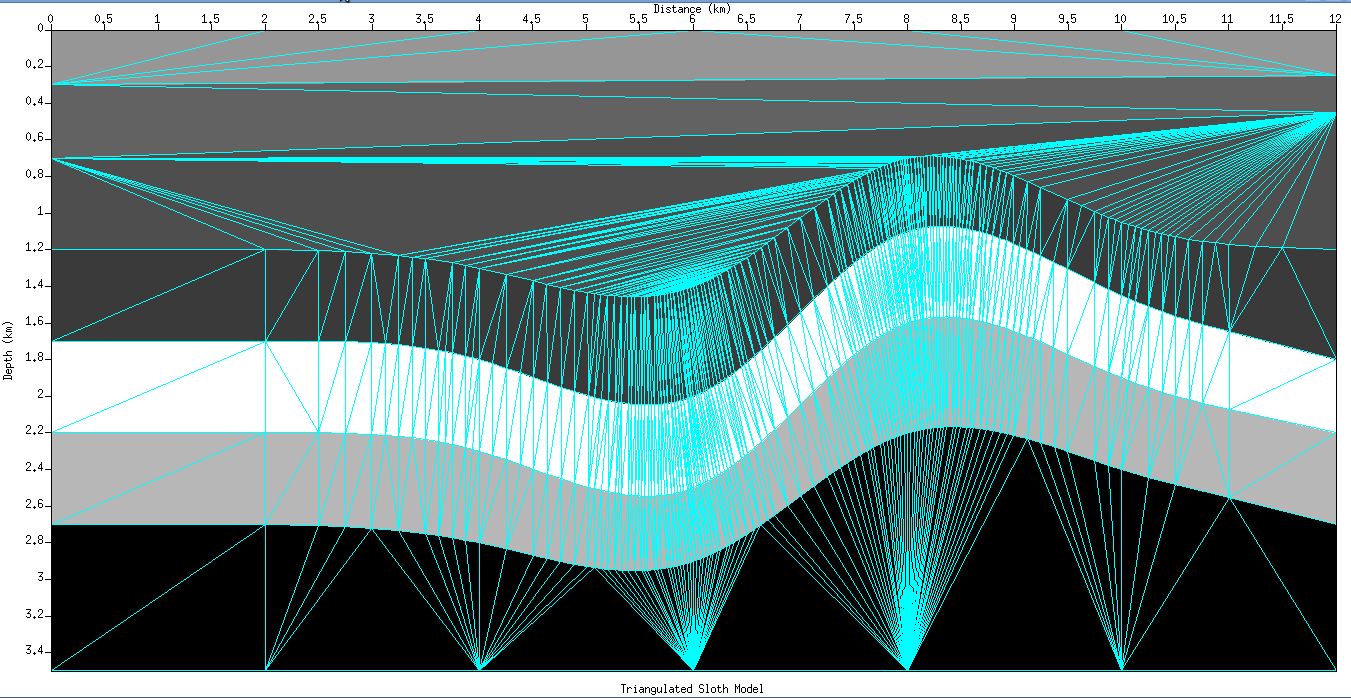Screen dimensions: 1351x698
Task: Click the "Distance (km)" axis label
Action: pos(692,8)
